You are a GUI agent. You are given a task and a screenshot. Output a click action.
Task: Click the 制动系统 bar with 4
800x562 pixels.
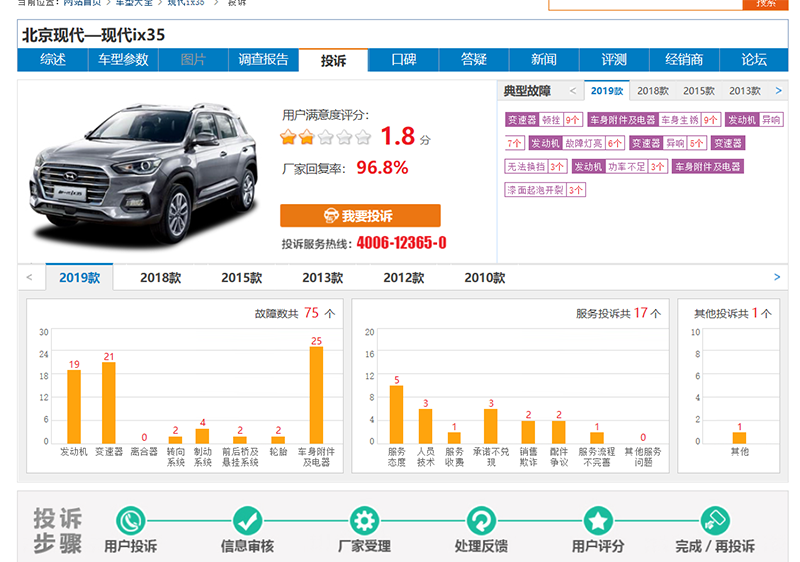(x=203, y=436)
